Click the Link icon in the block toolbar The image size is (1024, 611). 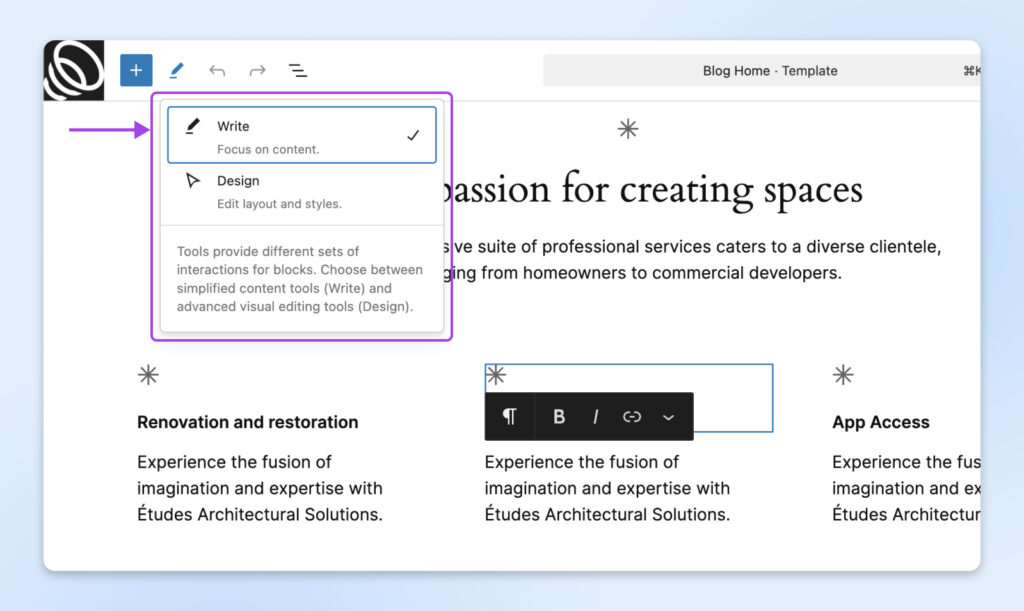point(632,416)
